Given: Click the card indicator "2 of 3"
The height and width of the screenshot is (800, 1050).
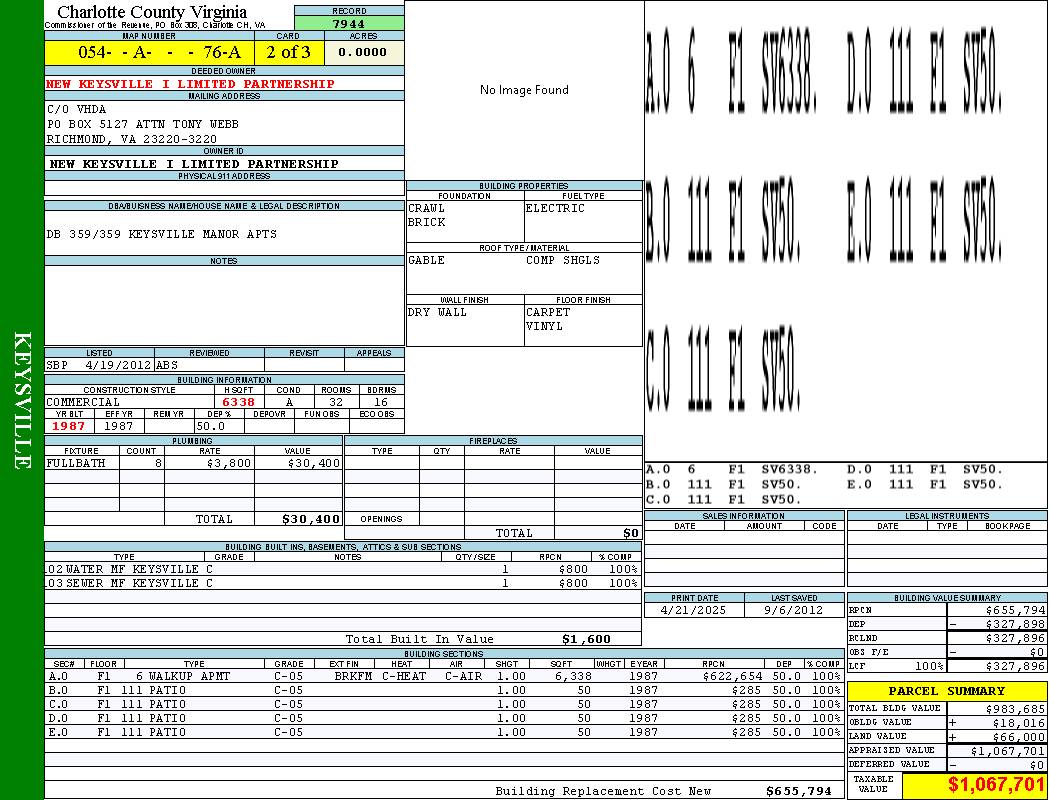Looking at the screenshot, I should [x=289, y=52].
